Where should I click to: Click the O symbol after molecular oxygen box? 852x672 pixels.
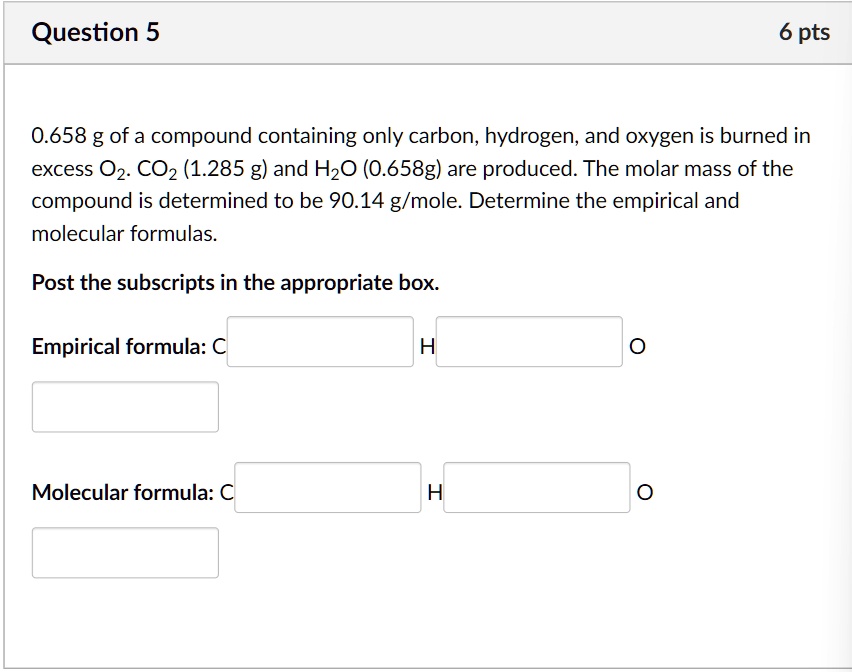644,492
